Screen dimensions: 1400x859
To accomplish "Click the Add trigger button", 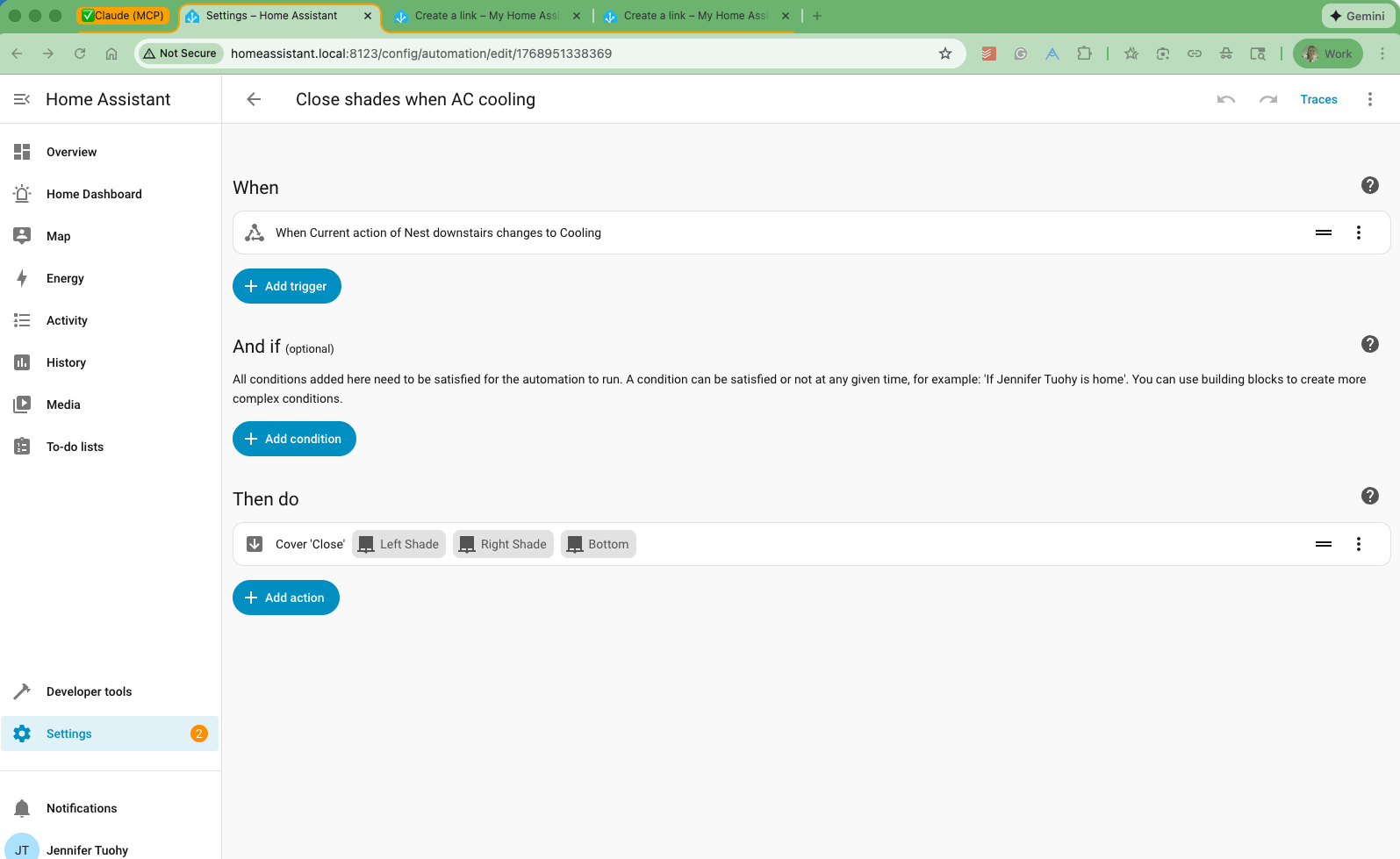I will (287, 286).
